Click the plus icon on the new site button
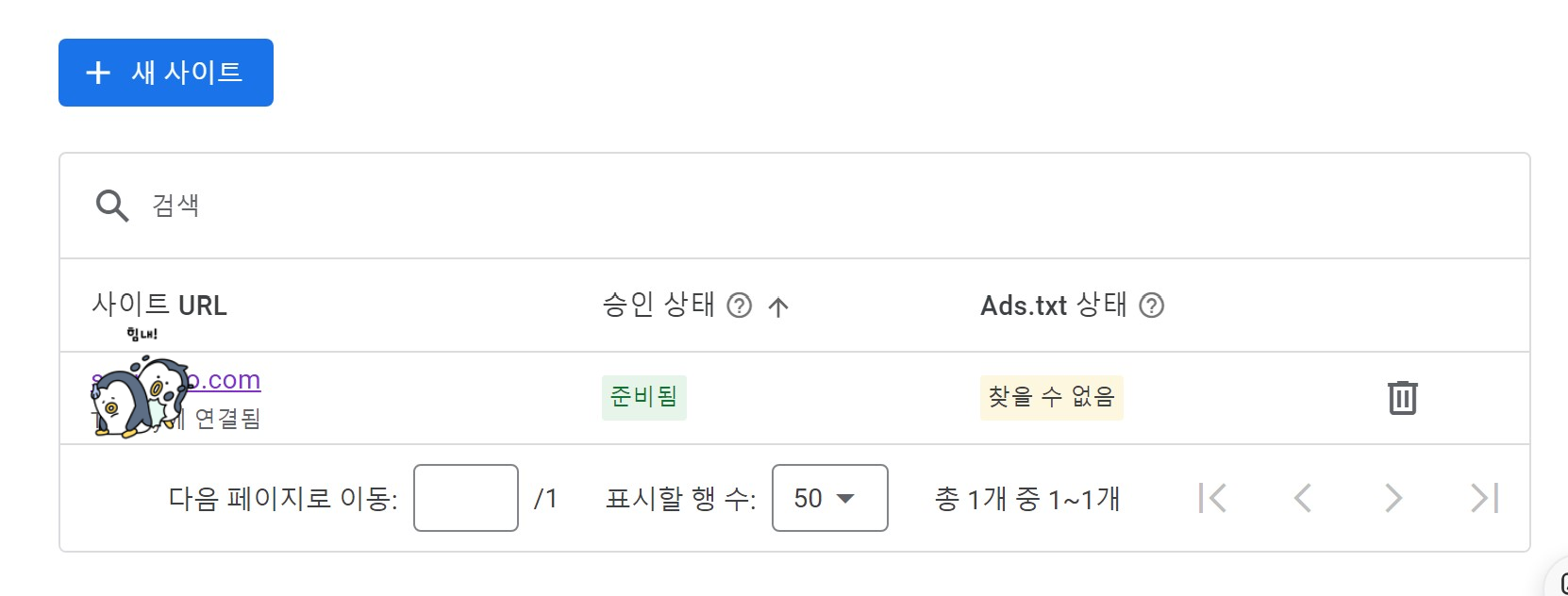1568x596 pixels. [97, 73]
